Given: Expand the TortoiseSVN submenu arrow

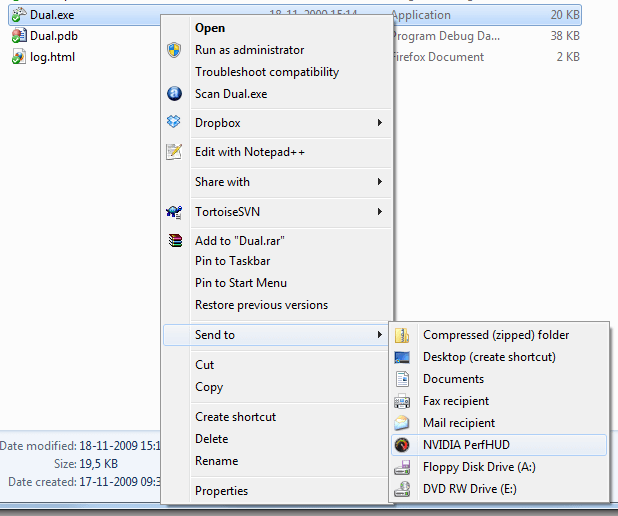Looking at the screenshot, I should [x=380, y=212].
